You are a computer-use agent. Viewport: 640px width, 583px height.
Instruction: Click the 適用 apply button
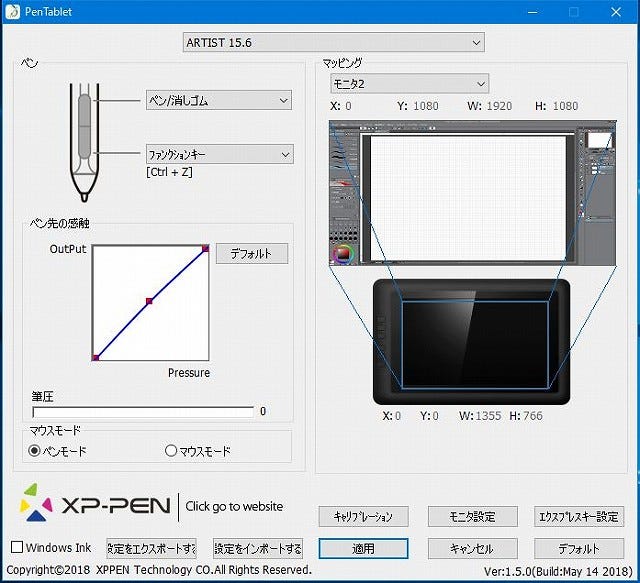pos(363,548)
